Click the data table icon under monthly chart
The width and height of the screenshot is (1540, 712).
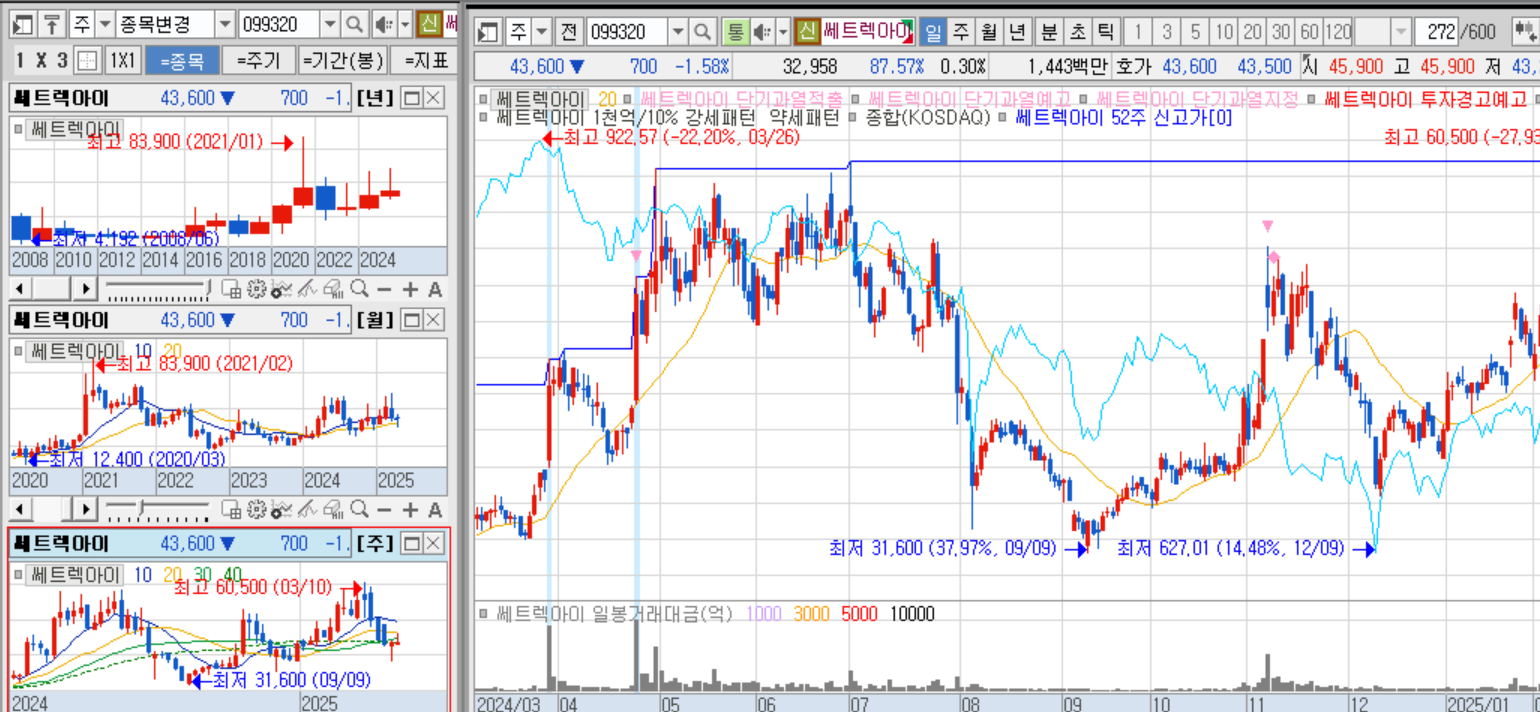[x=231, y=510]
